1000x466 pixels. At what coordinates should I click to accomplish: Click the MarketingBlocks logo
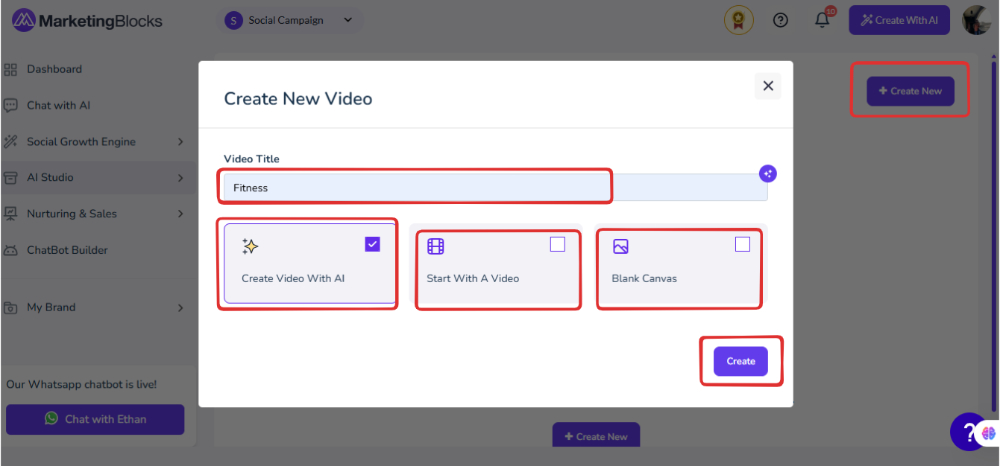click(x=87, y=21)
